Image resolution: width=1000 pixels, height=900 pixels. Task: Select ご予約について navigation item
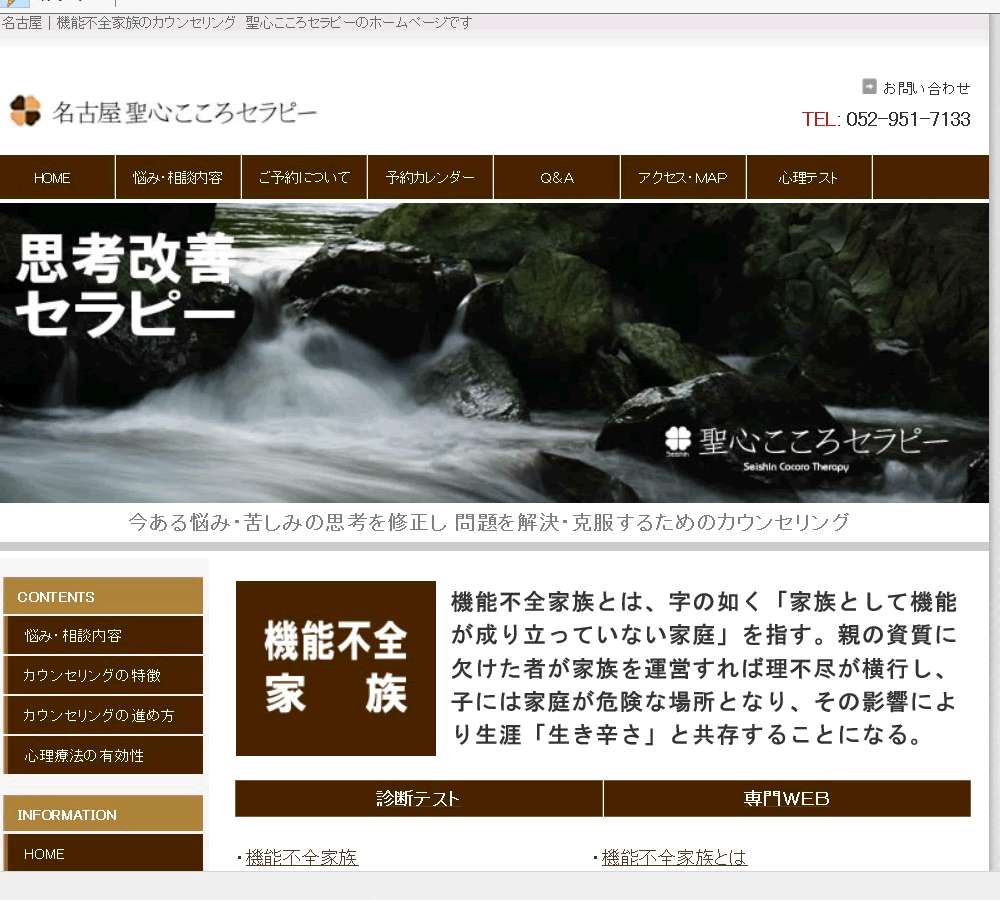(x=304, y=177)
